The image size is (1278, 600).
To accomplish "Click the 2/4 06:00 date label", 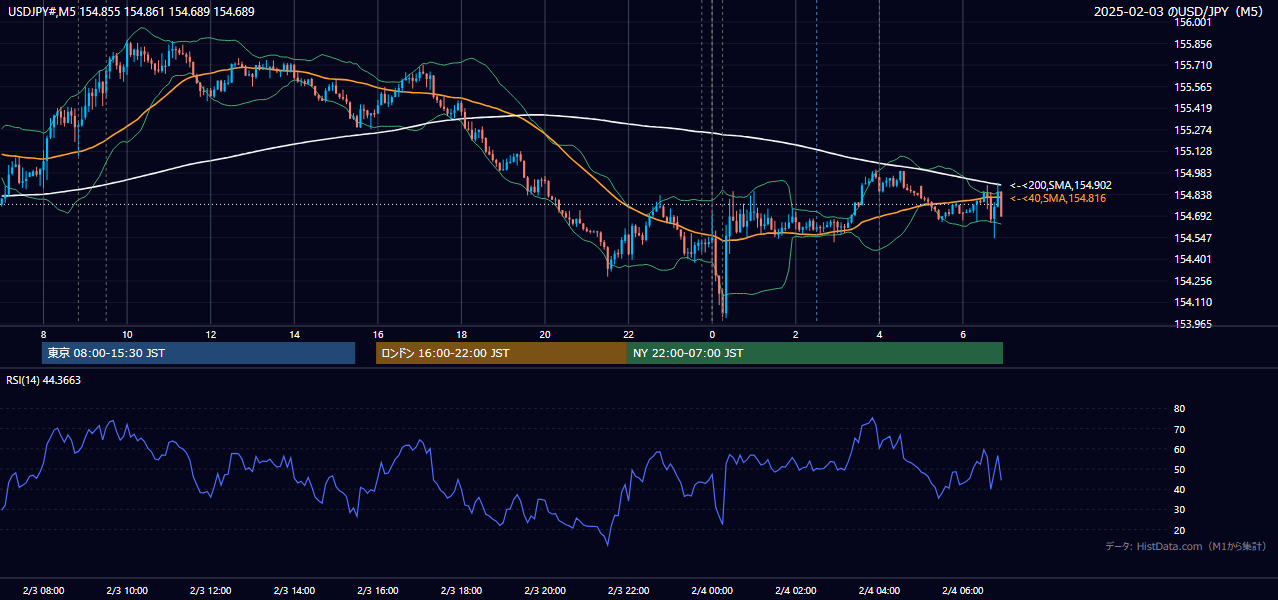I will [x=963, y=590].
